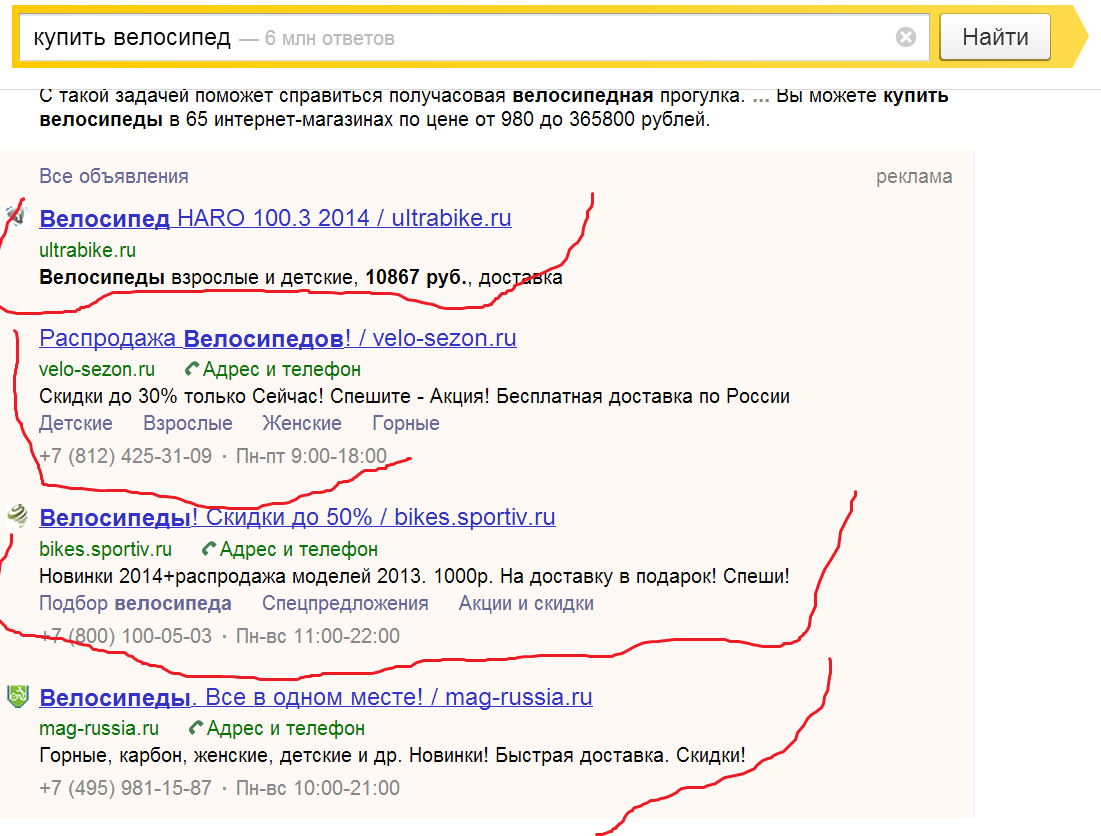Clear the search query with the X icon
The height and width of the screenshot is (836, 1101).
906,37
